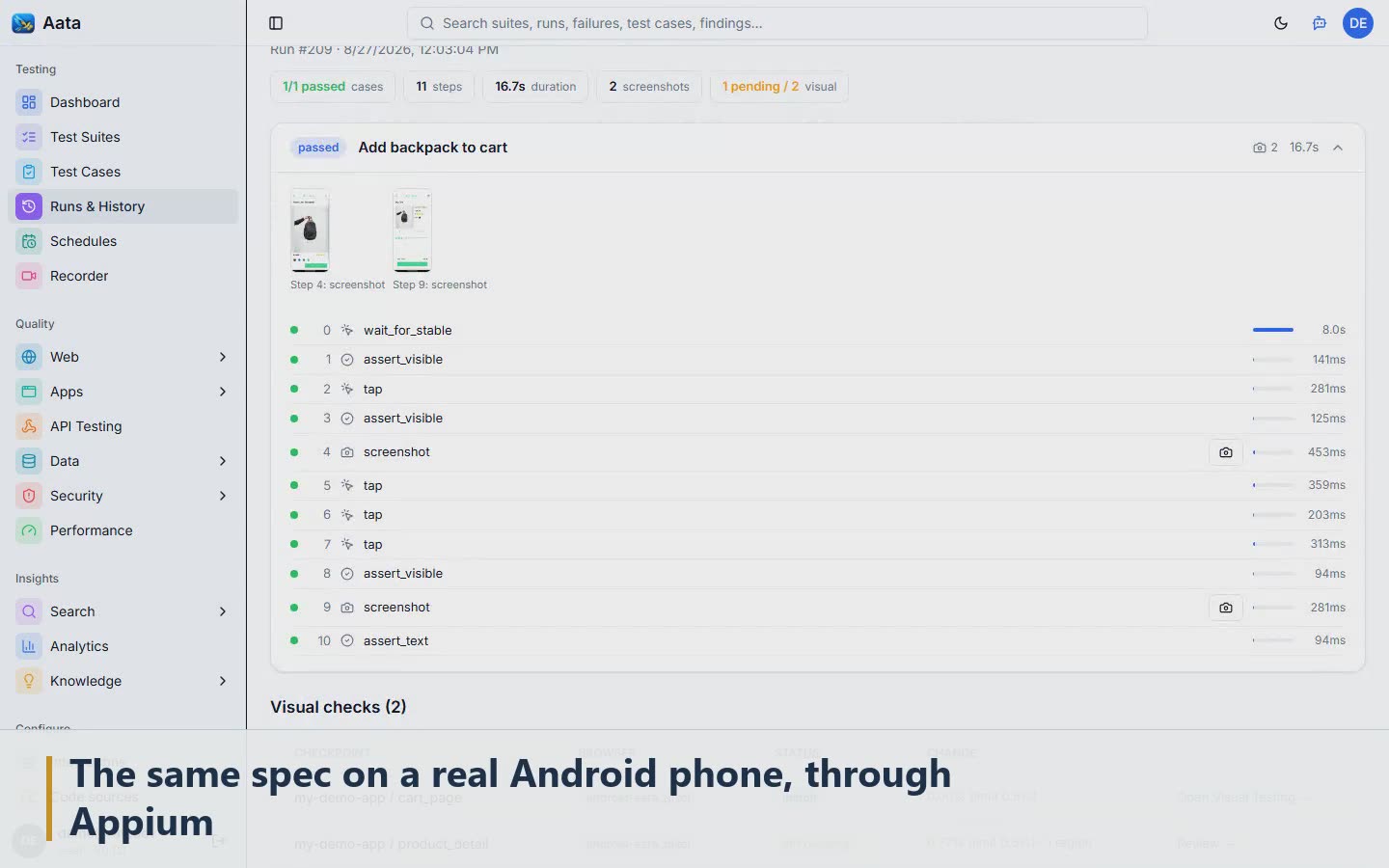The image size is (1389, 868).
Task: Expand the Data section chevron
Action: [x=223, y=461]
